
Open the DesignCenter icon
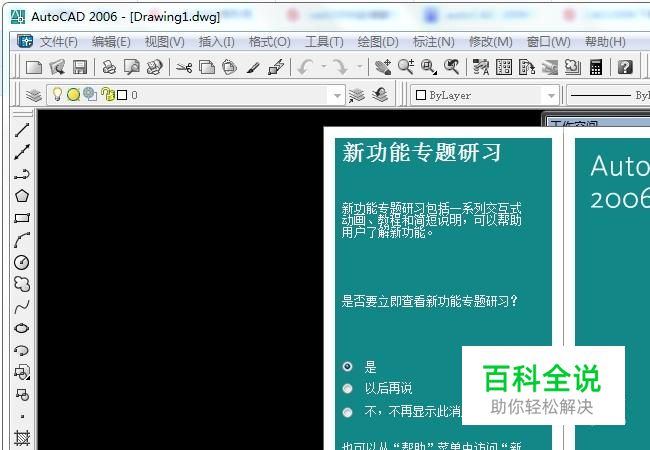[x=504, y=67]
